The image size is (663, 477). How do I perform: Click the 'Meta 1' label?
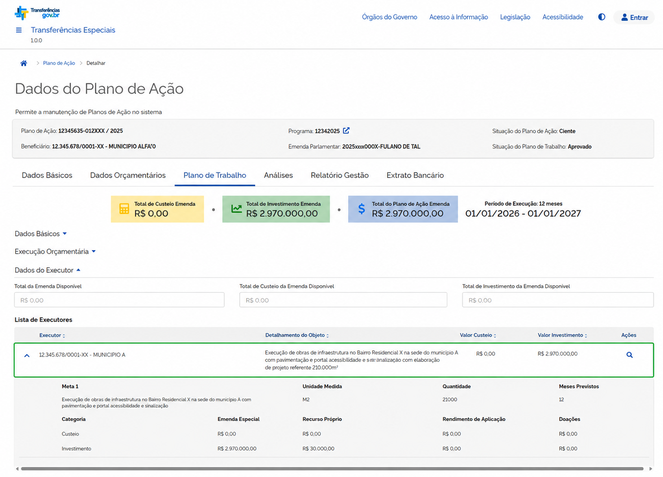tap(70, 386)
